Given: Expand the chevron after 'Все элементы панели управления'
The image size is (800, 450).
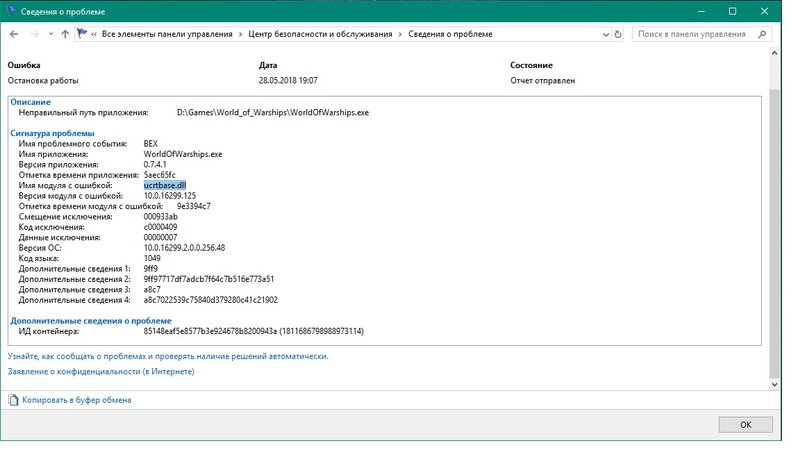Looking at the screenshot, I should (x=240, y=34).
